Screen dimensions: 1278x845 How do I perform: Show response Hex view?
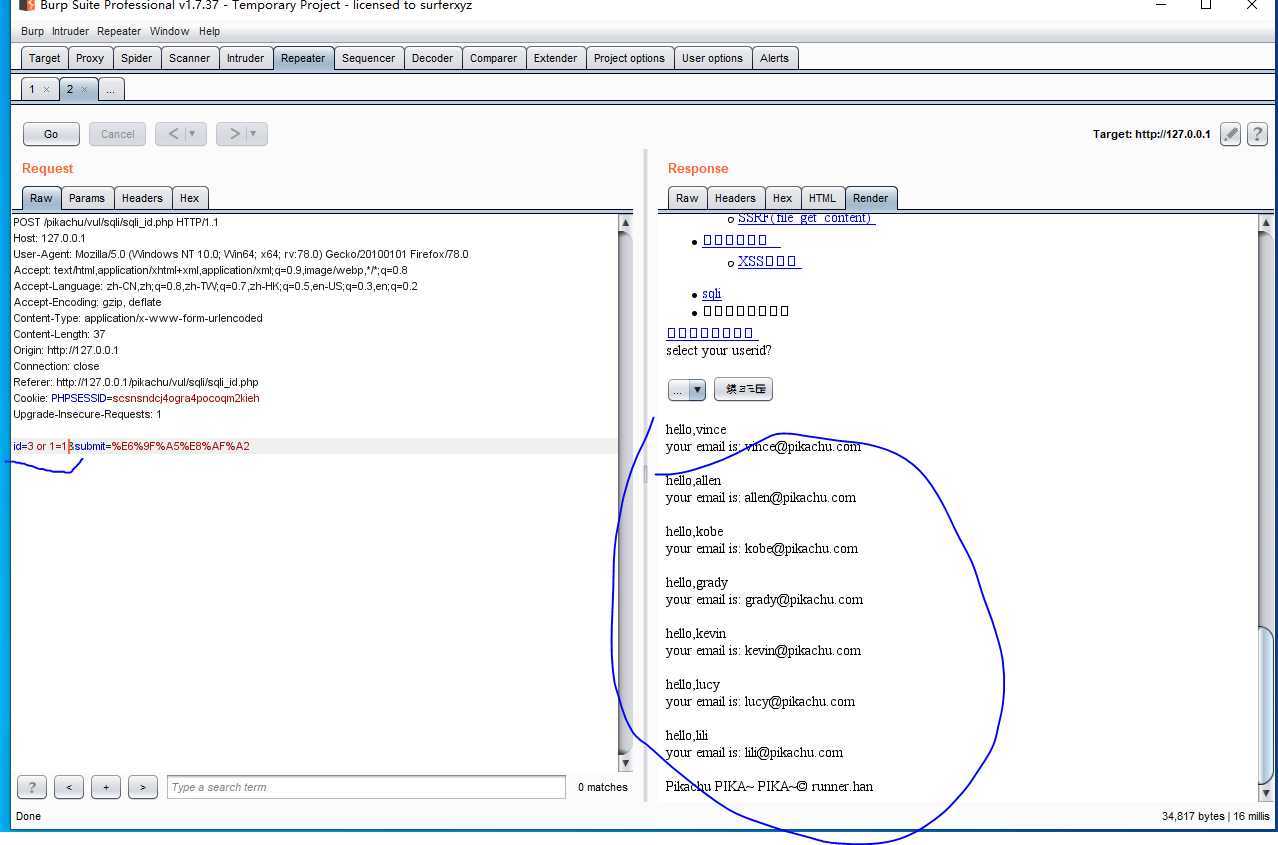point(783,198)
